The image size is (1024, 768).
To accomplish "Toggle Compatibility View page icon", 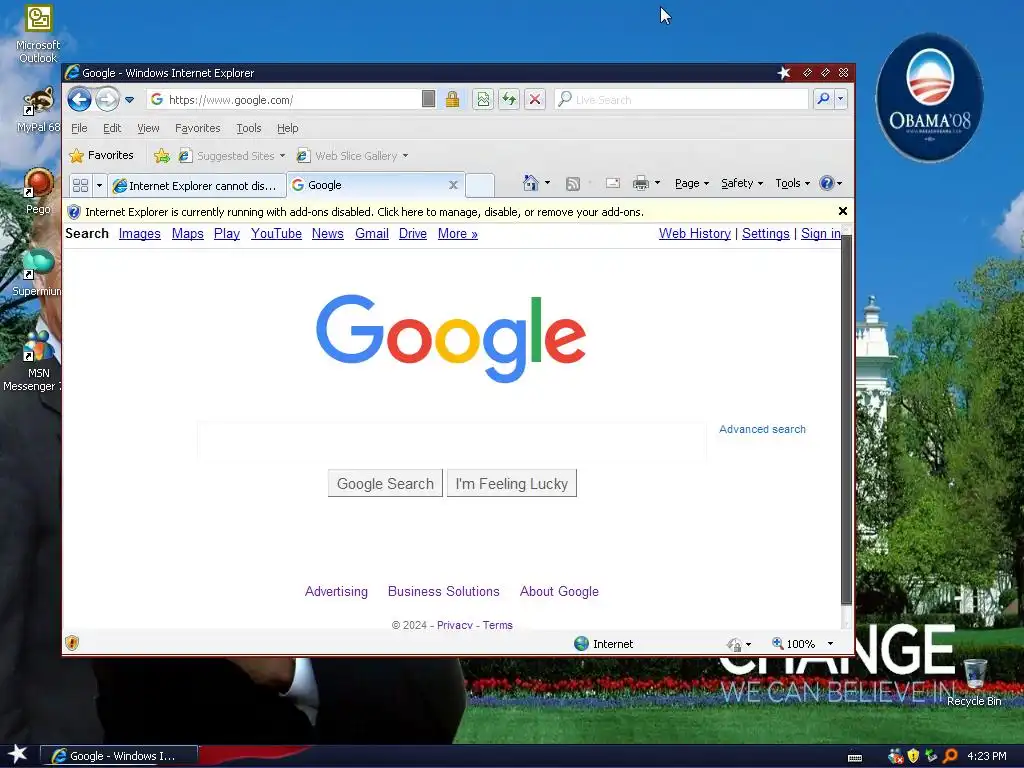I will point(483,99).
